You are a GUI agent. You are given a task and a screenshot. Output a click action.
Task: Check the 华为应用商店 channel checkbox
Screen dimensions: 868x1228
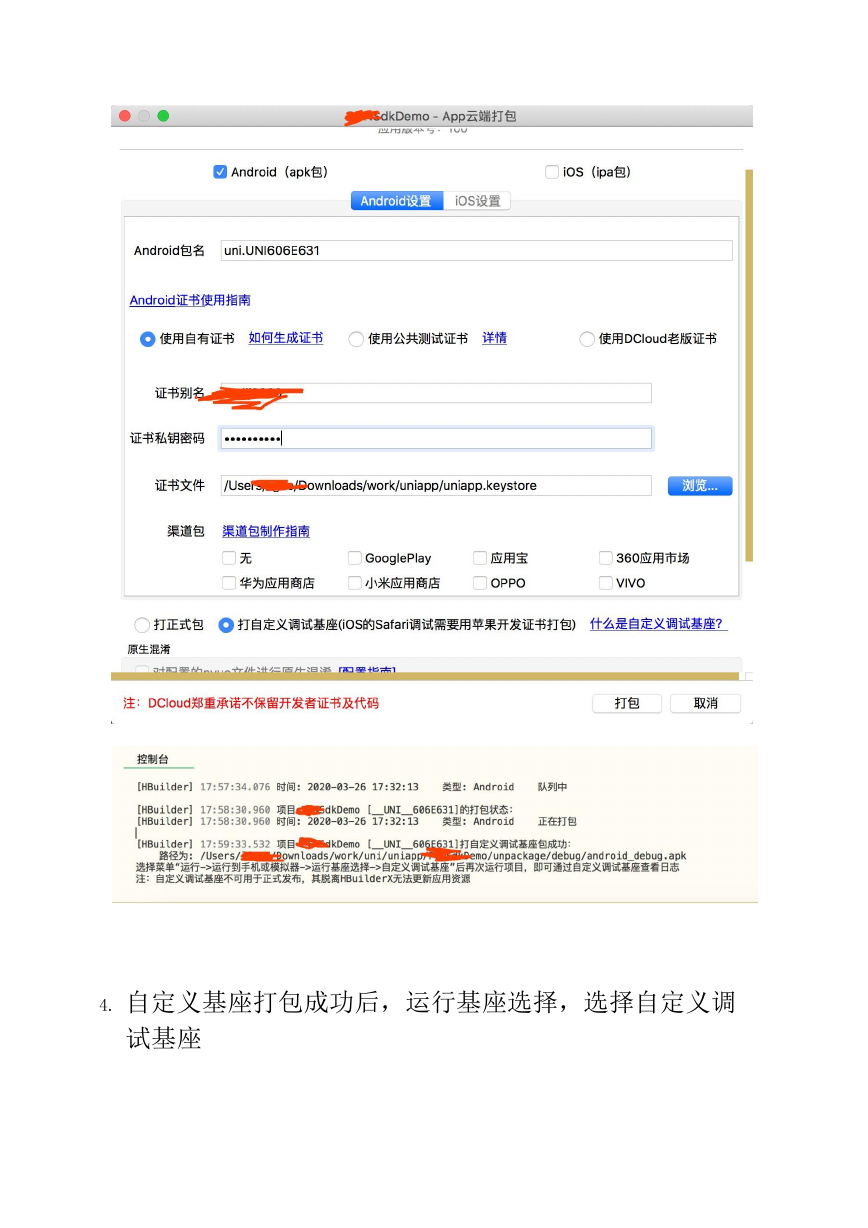pyautogui.click(x=229, y=583)
